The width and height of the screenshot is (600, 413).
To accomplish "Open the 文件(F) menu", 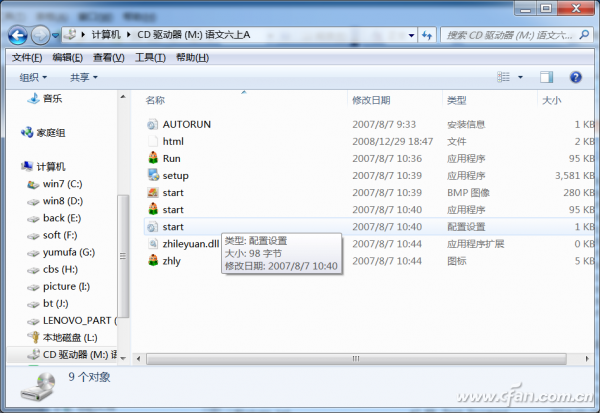I will (27, 58).
